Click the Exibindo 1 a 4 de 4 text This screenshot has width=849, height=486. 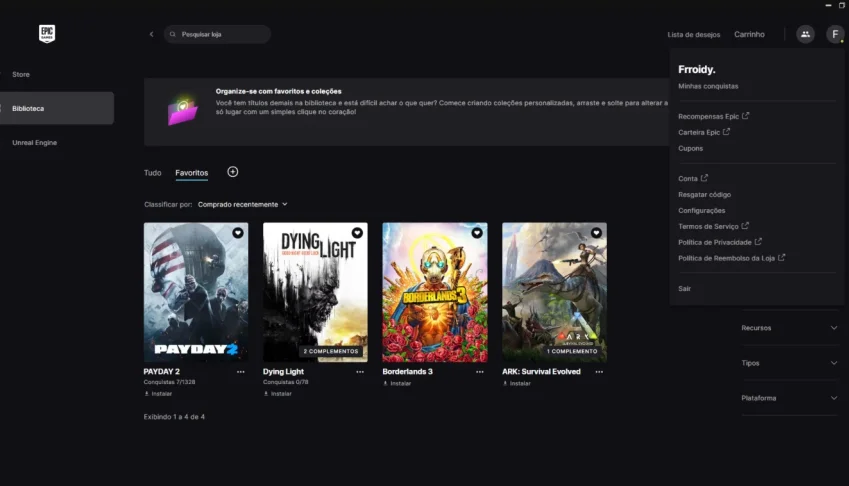tap(174, 417)
